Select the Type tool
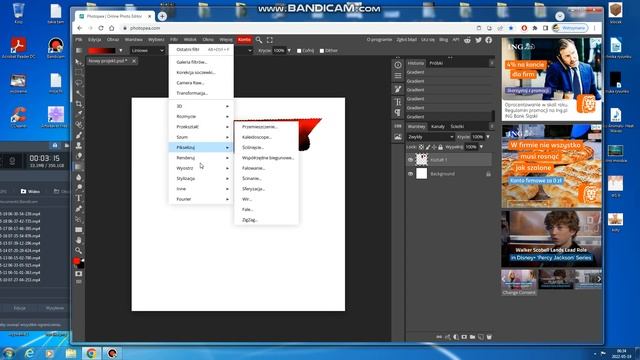640x360 pixels. coord(79,198)
